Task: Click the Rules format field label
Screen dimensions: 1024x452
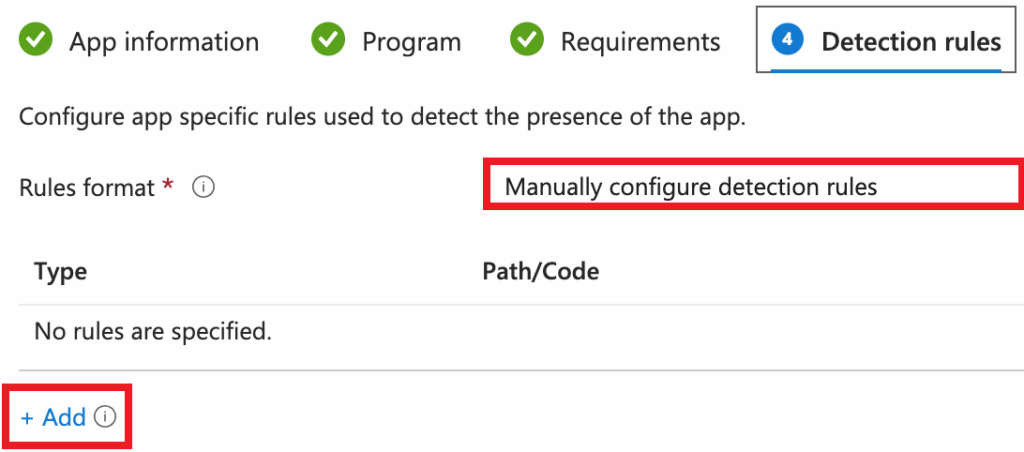Action: click(86, 187)
